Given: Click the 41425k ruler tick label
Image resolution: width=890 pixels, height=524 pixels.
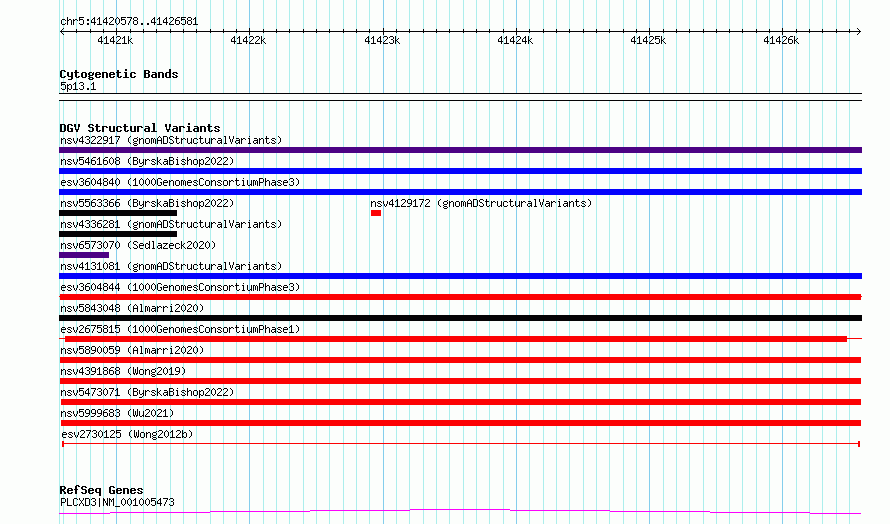Looking at the screenshot, I should click(x=648, y=40).
